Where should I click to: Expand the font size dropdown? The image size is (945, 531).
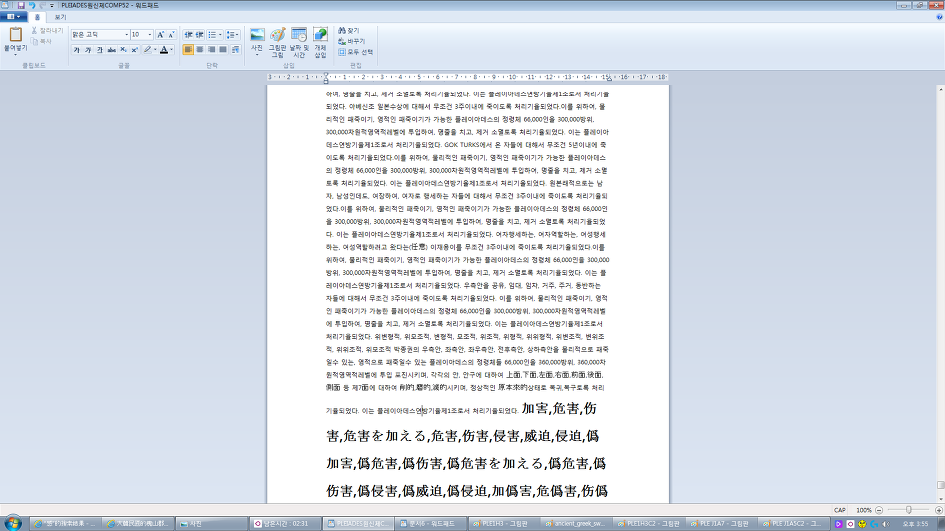pos(149,35)
